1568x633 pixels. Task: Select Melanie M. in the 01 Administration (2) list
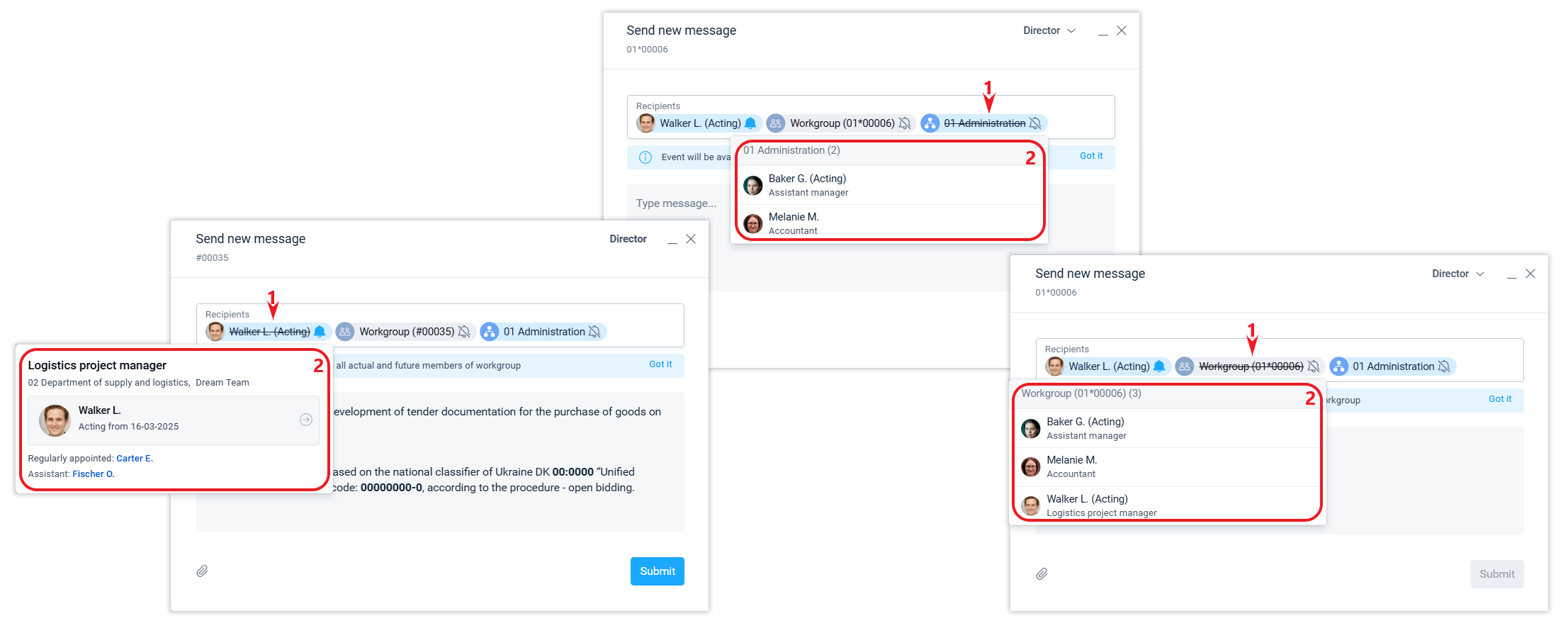pos(794,223)
